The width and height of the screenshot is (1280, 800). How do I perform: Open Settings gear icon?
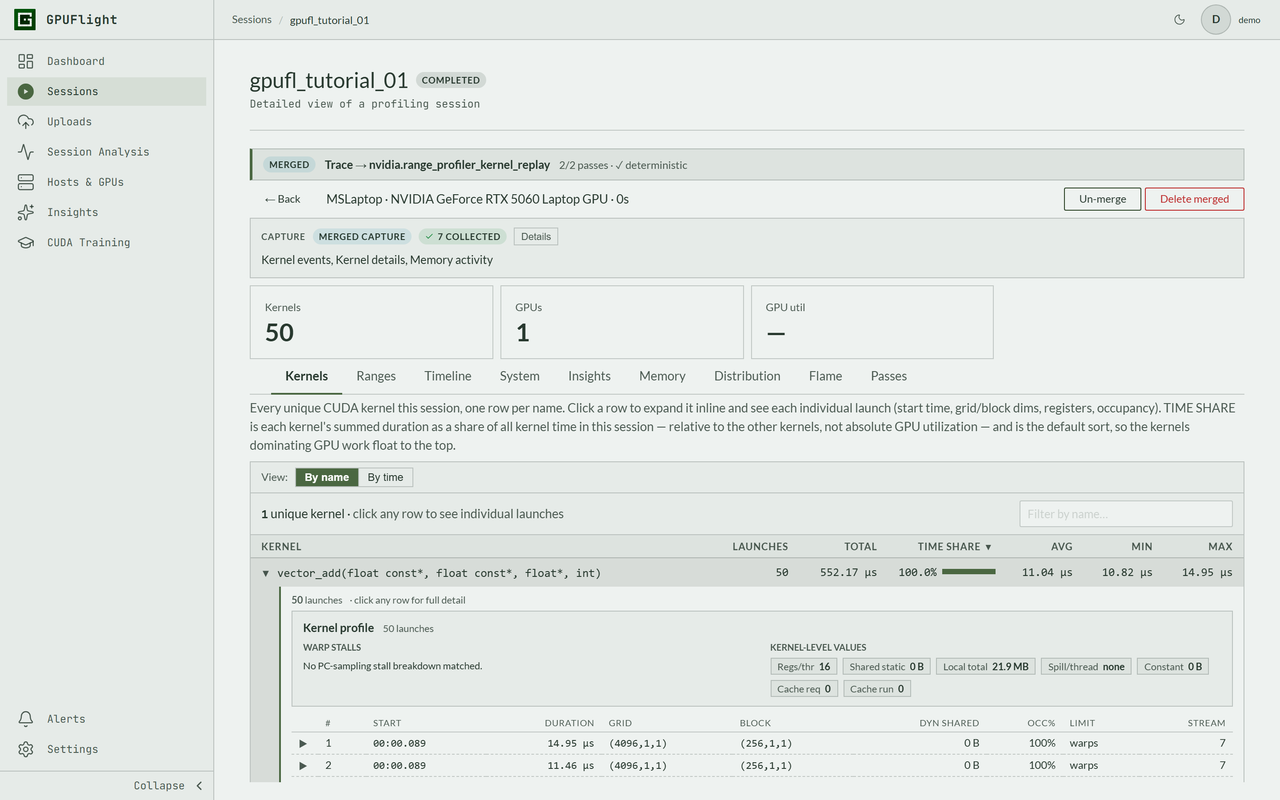[26, 749]
